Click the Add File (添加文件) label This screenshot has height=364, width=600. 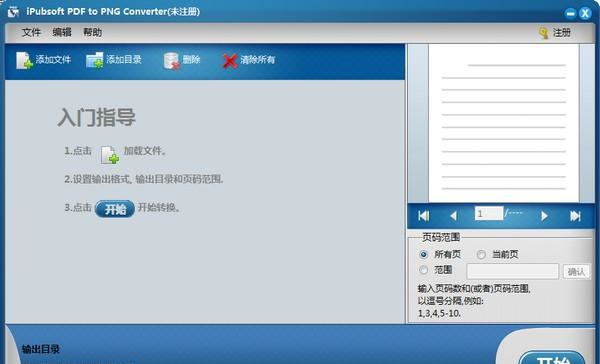(x=53, y=60)
